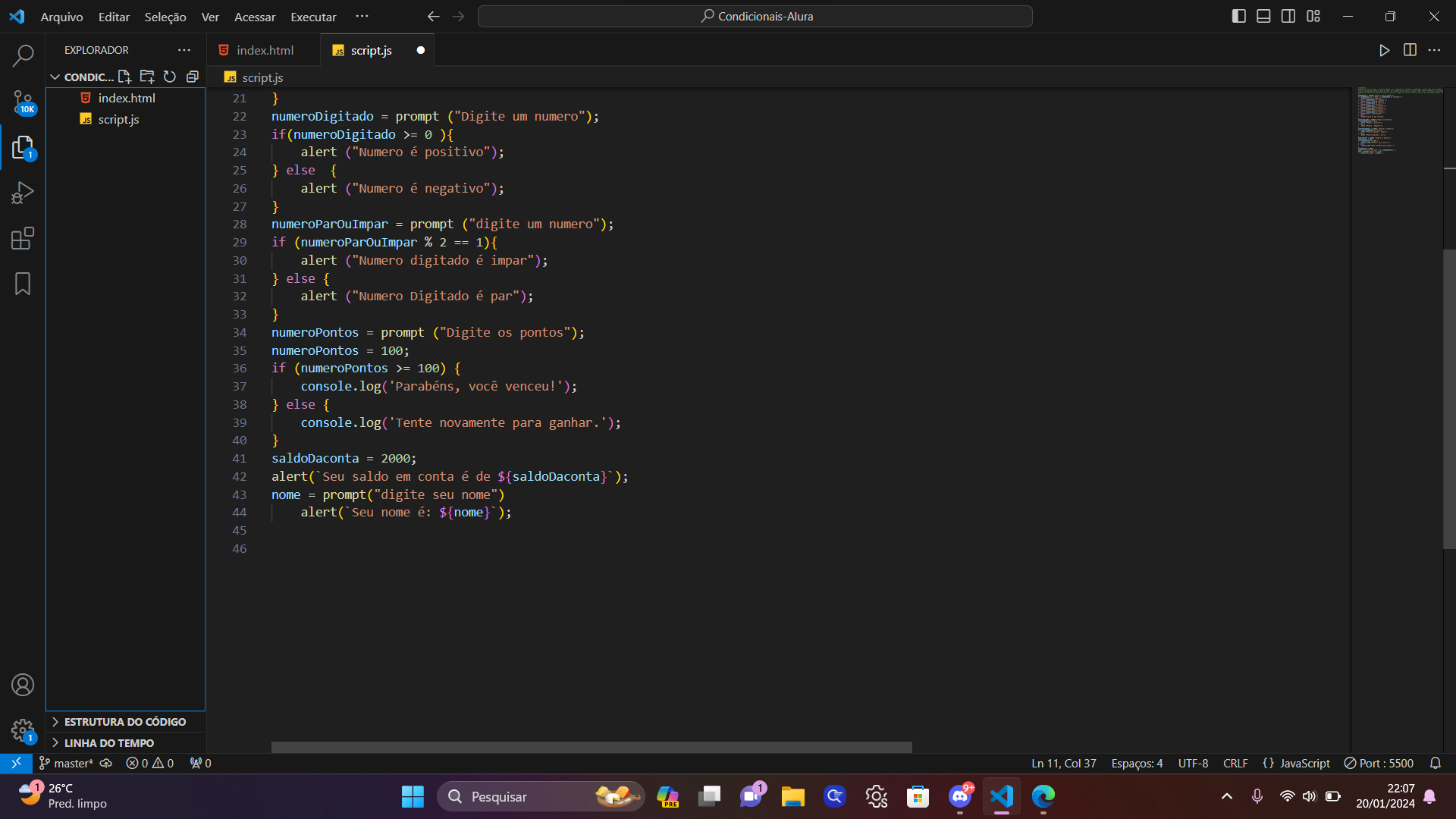The image size is (1456, 819).
Task: Open remote window indicator in status bar
Action: click(x=16, y=763)
